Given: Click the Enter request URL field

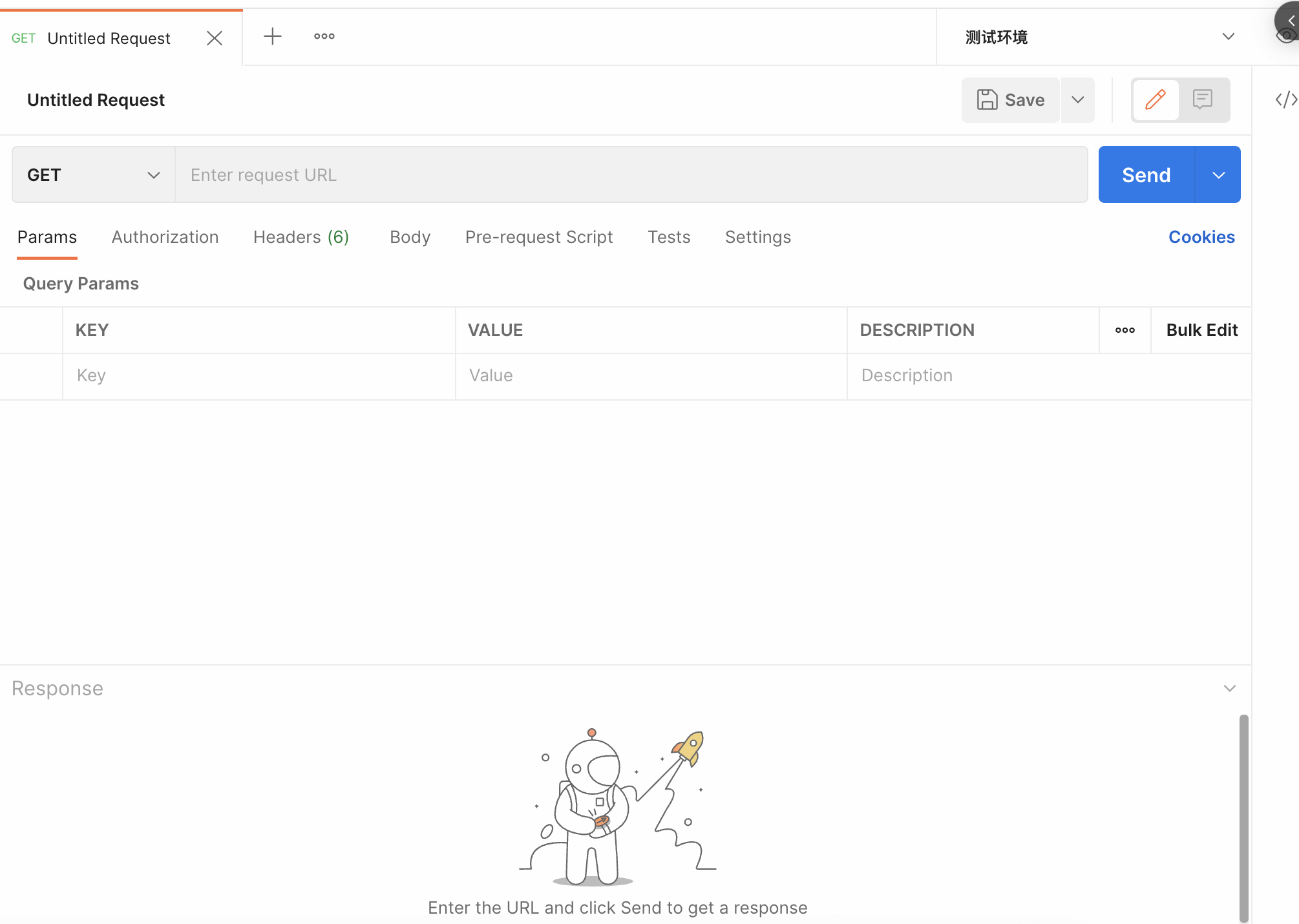Looking at the screenshot, I should (631, 175).
